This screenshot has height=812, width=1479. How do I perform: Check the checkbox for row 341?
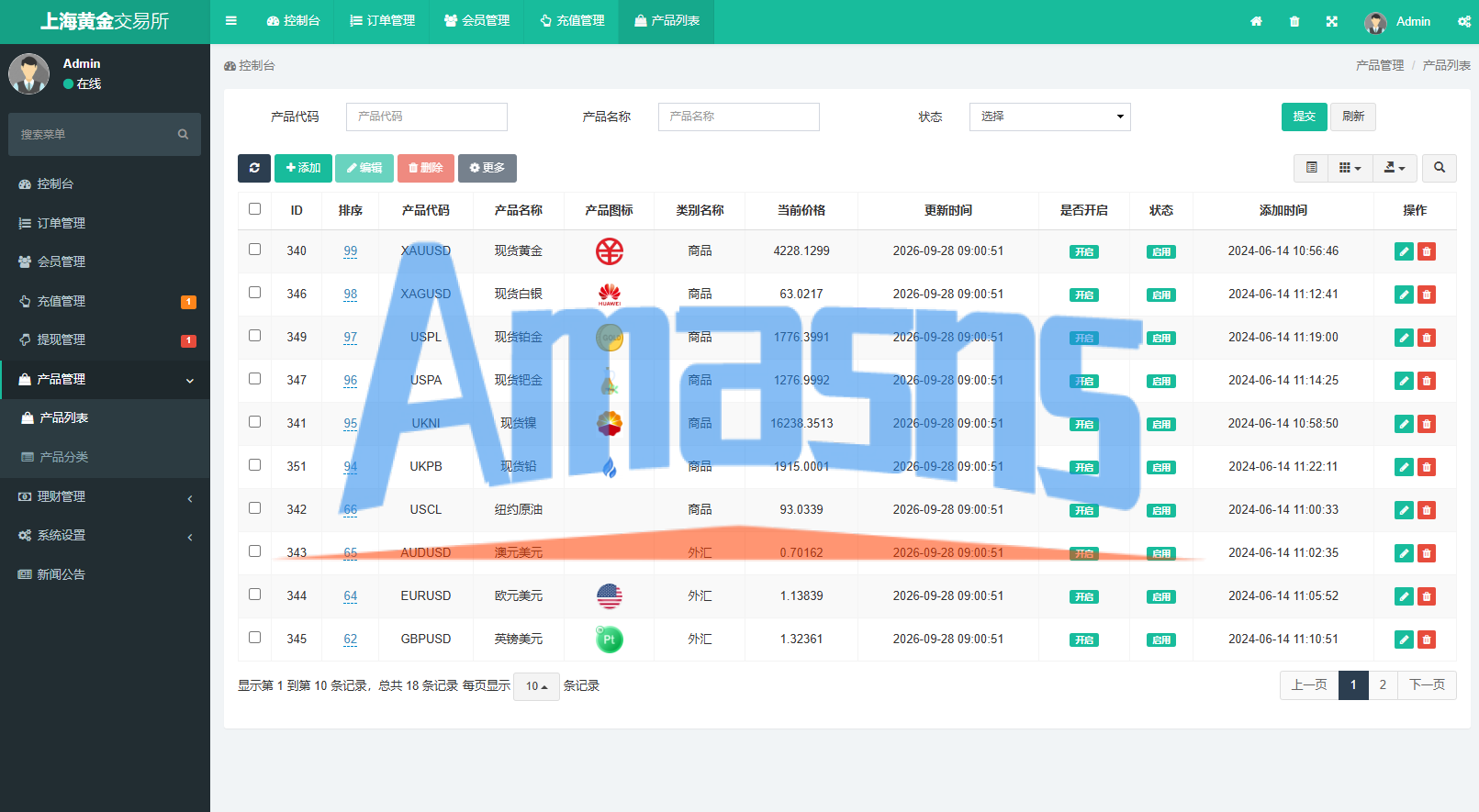255,422
